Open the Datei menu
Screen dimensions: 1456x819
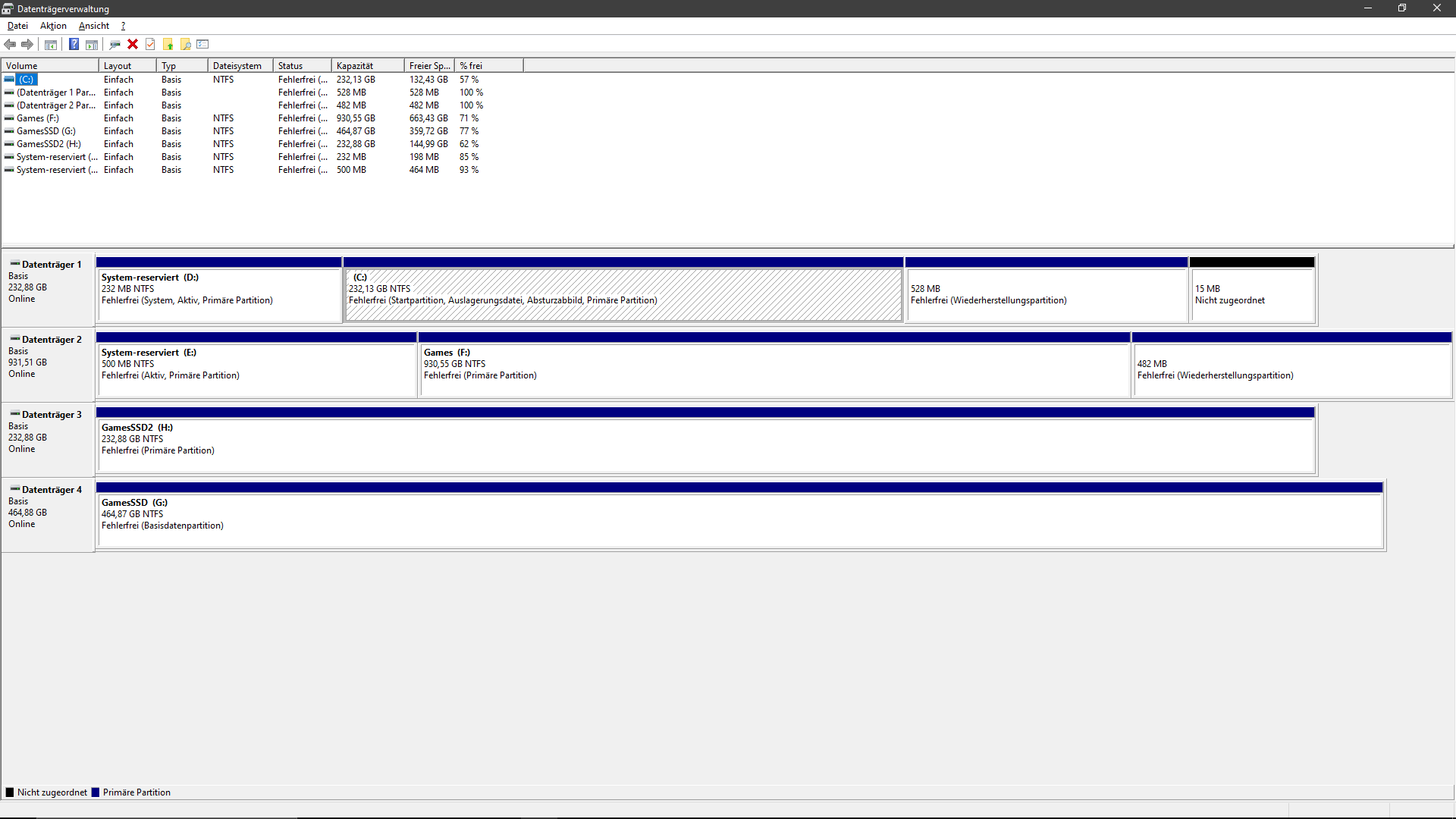pos(17,26)
